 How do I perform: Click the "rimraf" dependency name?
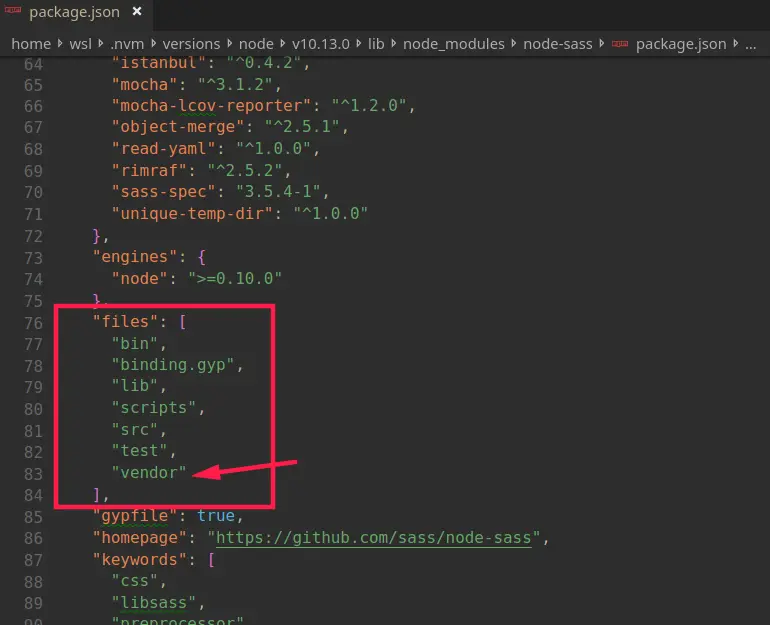point(149,170)
